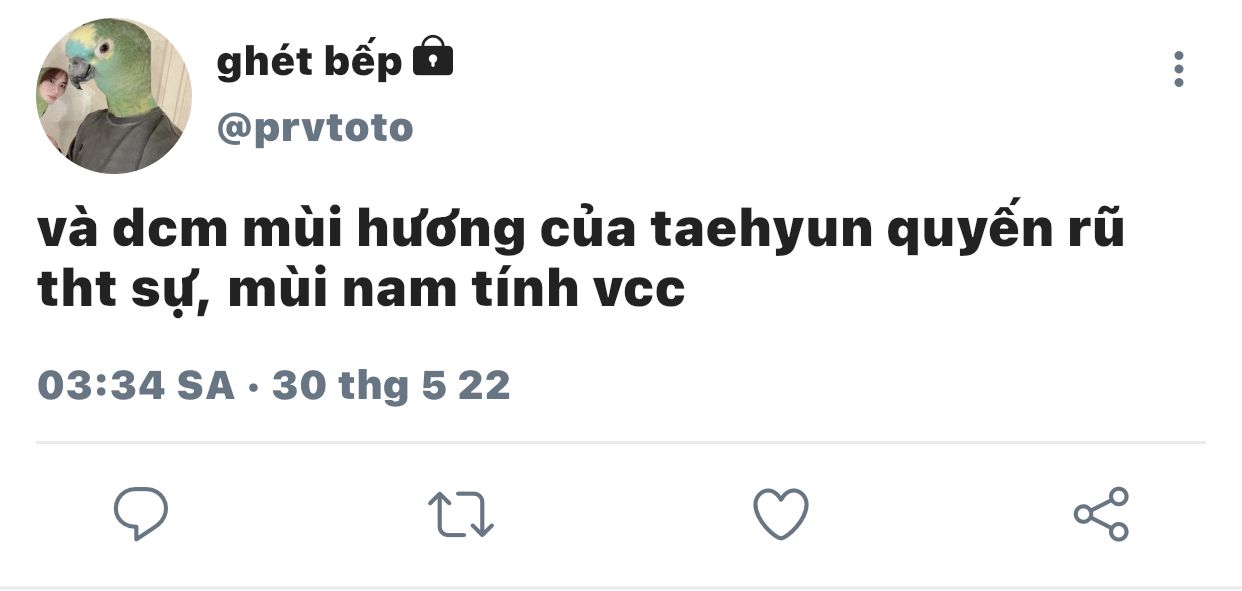Open the ghét bếp display name
Screen dimensions: 1242x591
tap(309, 61)
